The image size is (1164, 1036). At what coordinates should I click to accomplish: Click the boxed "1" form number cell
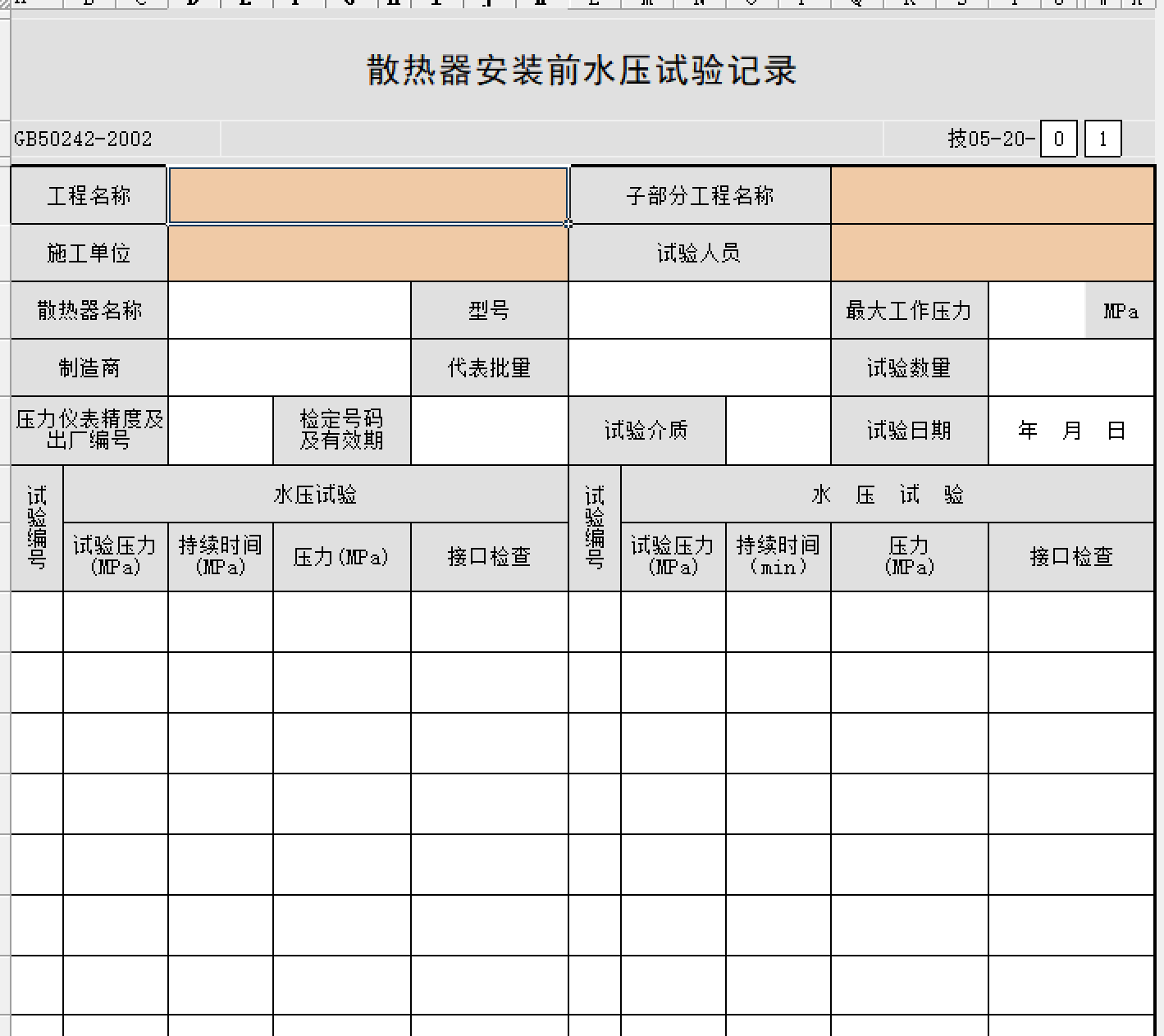[1102, 139]
